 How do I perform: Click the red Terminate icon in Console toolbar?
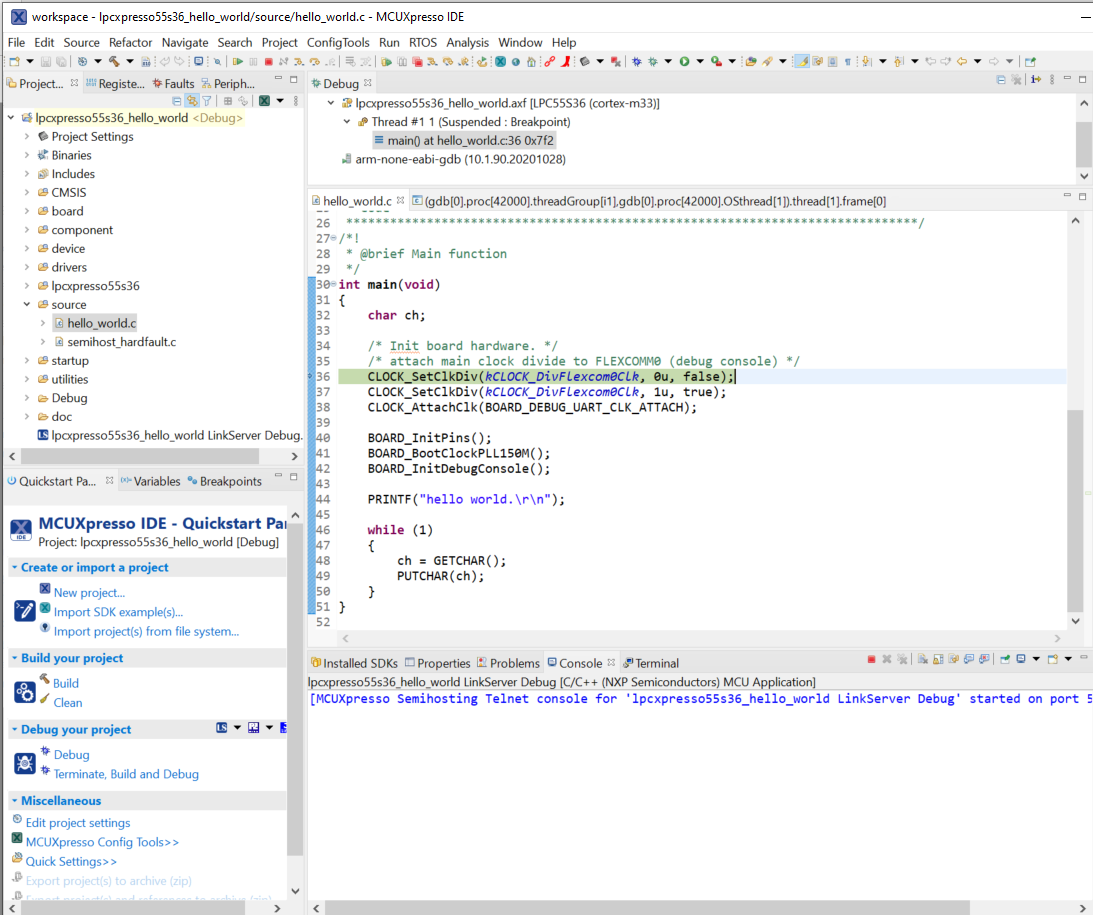click(x=871, y=660)
